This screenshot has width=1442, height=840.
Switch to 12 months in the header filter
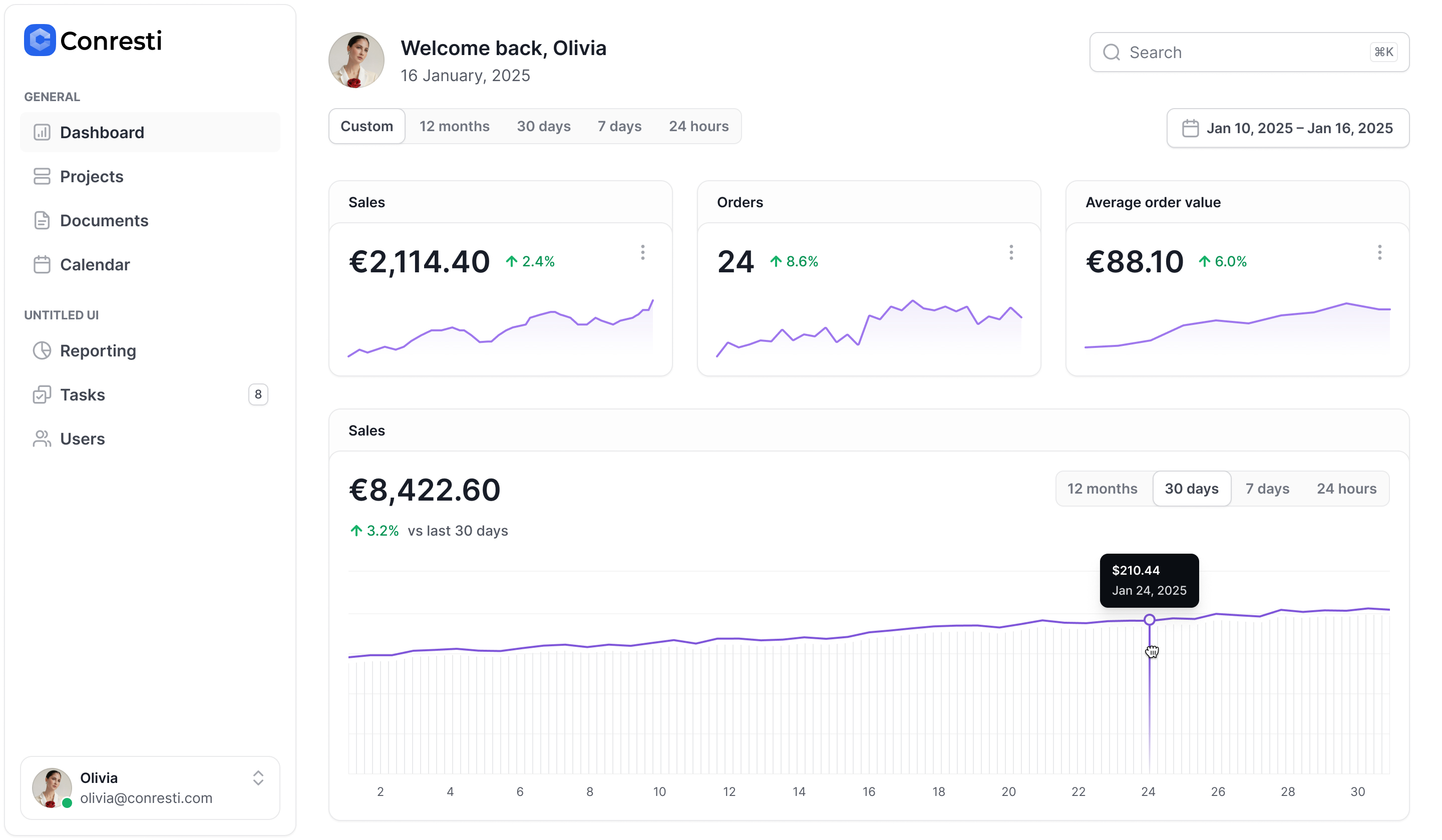click(454, 126)
